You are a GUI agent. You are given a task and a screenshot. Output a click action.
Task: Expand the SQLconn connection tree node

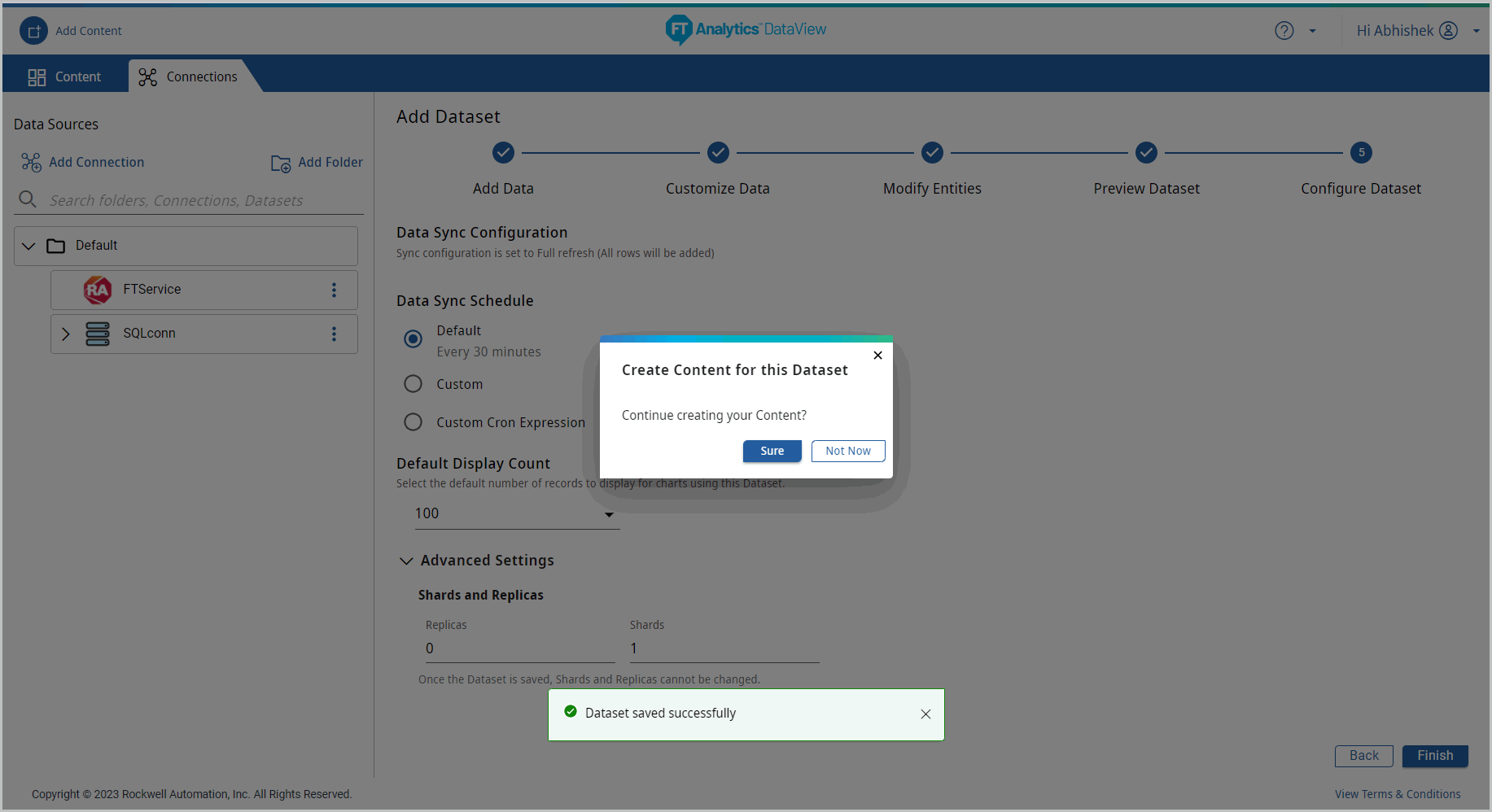[x=66, y=334]
